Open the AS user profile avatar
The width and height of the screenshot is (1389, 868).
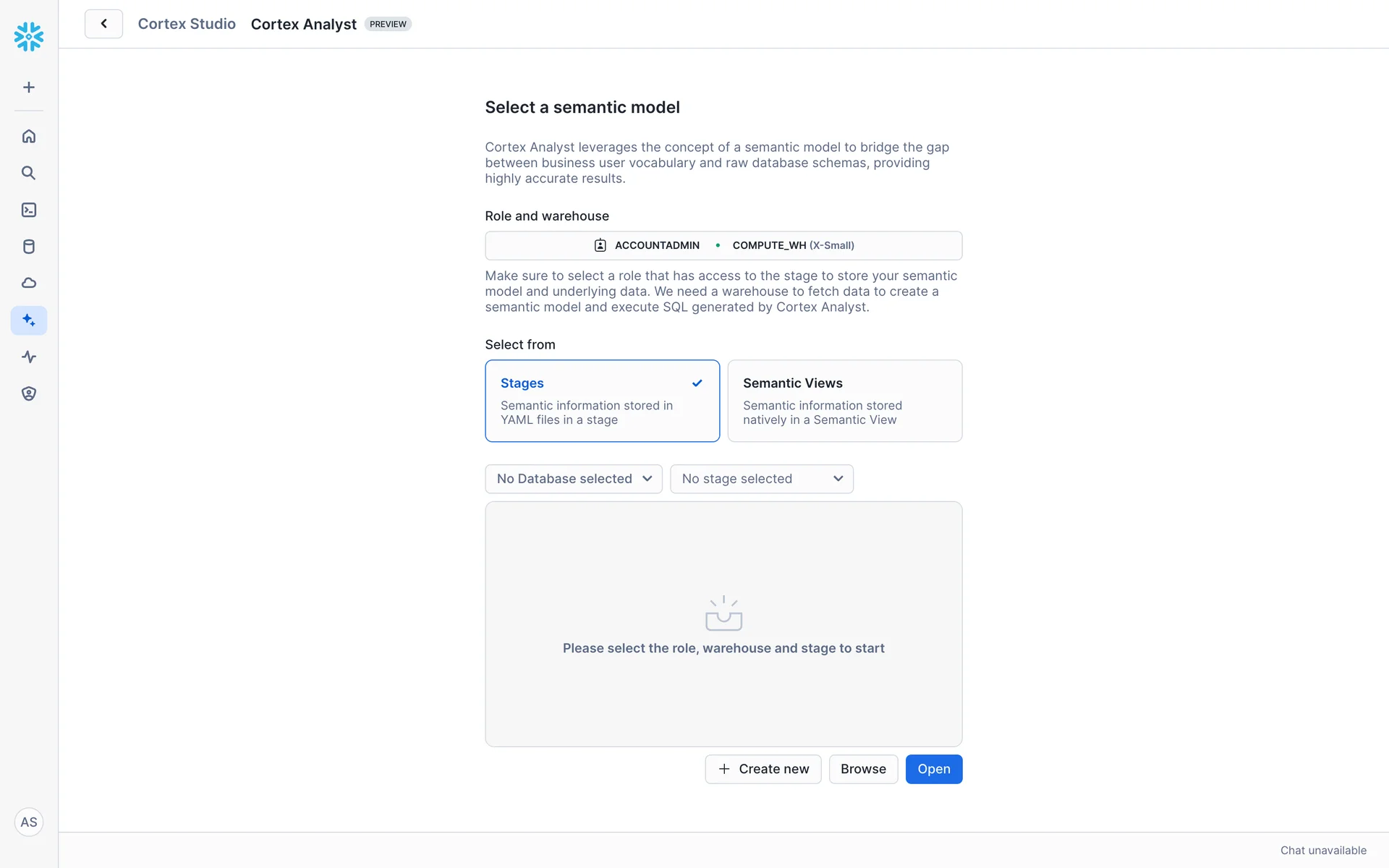pos(29,822)
